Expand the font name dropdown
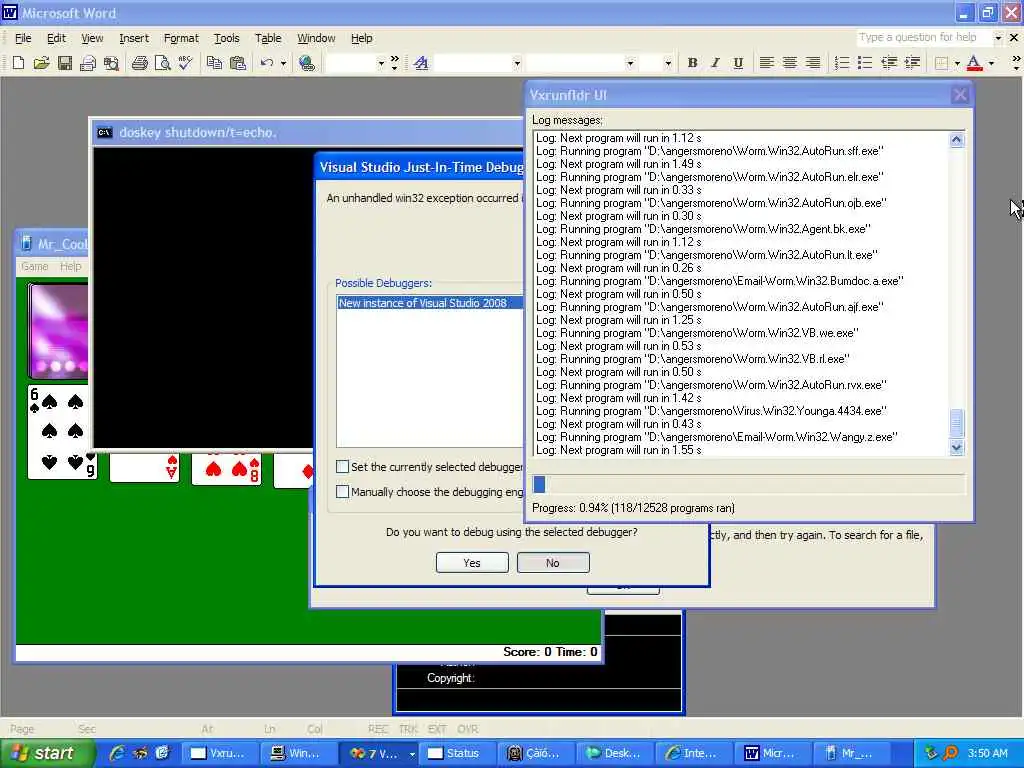 630,63
